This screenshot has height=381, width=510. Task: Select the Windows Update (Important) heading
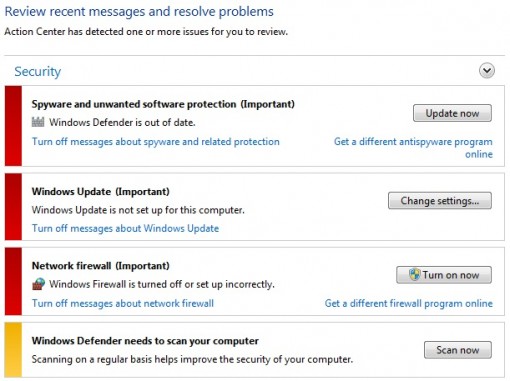[101, 192]
